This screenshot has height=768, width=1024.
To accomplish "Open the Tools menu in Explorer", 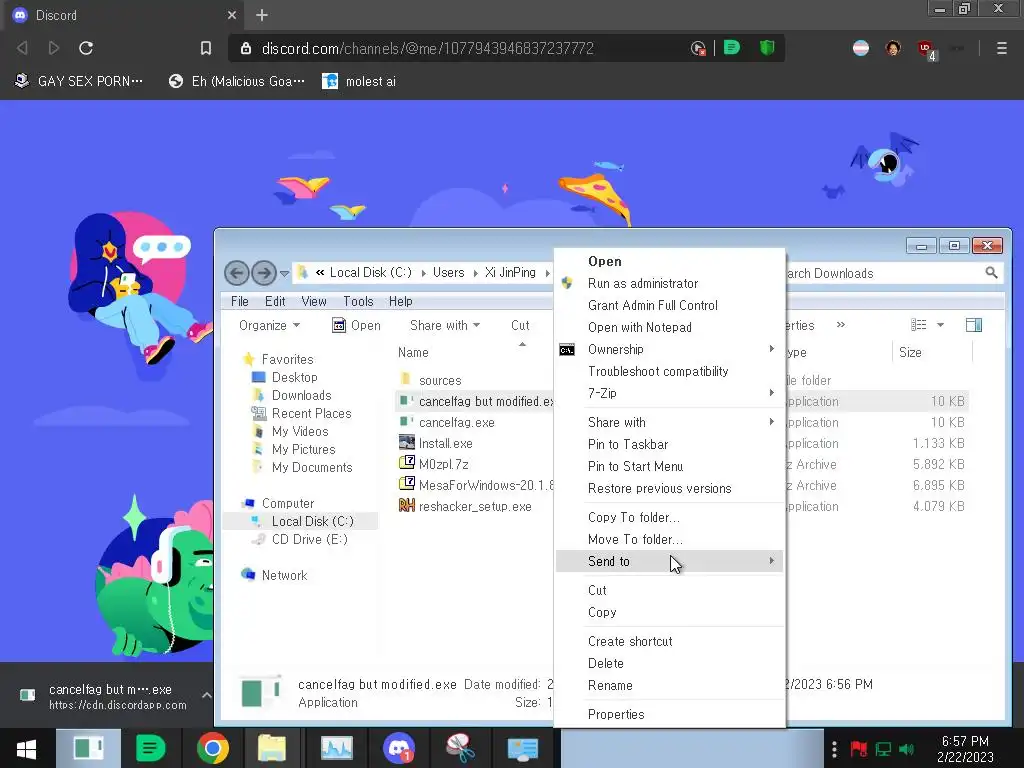I will point(358,301).
